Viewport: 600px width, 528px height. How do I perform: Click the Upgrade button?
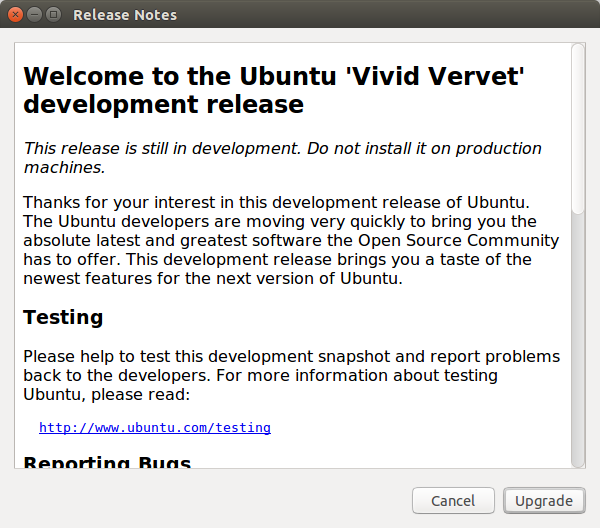point(544,500)
